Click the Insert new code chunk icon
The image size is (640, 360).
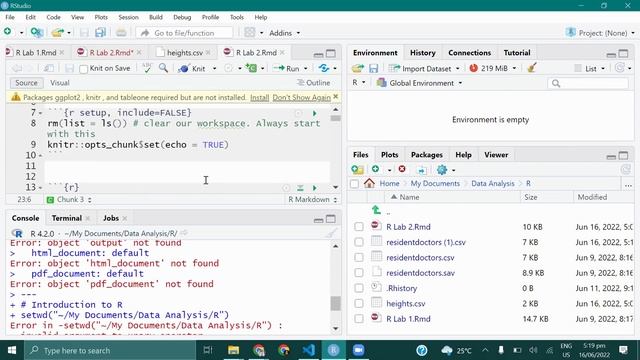click(x=251, y=69)
